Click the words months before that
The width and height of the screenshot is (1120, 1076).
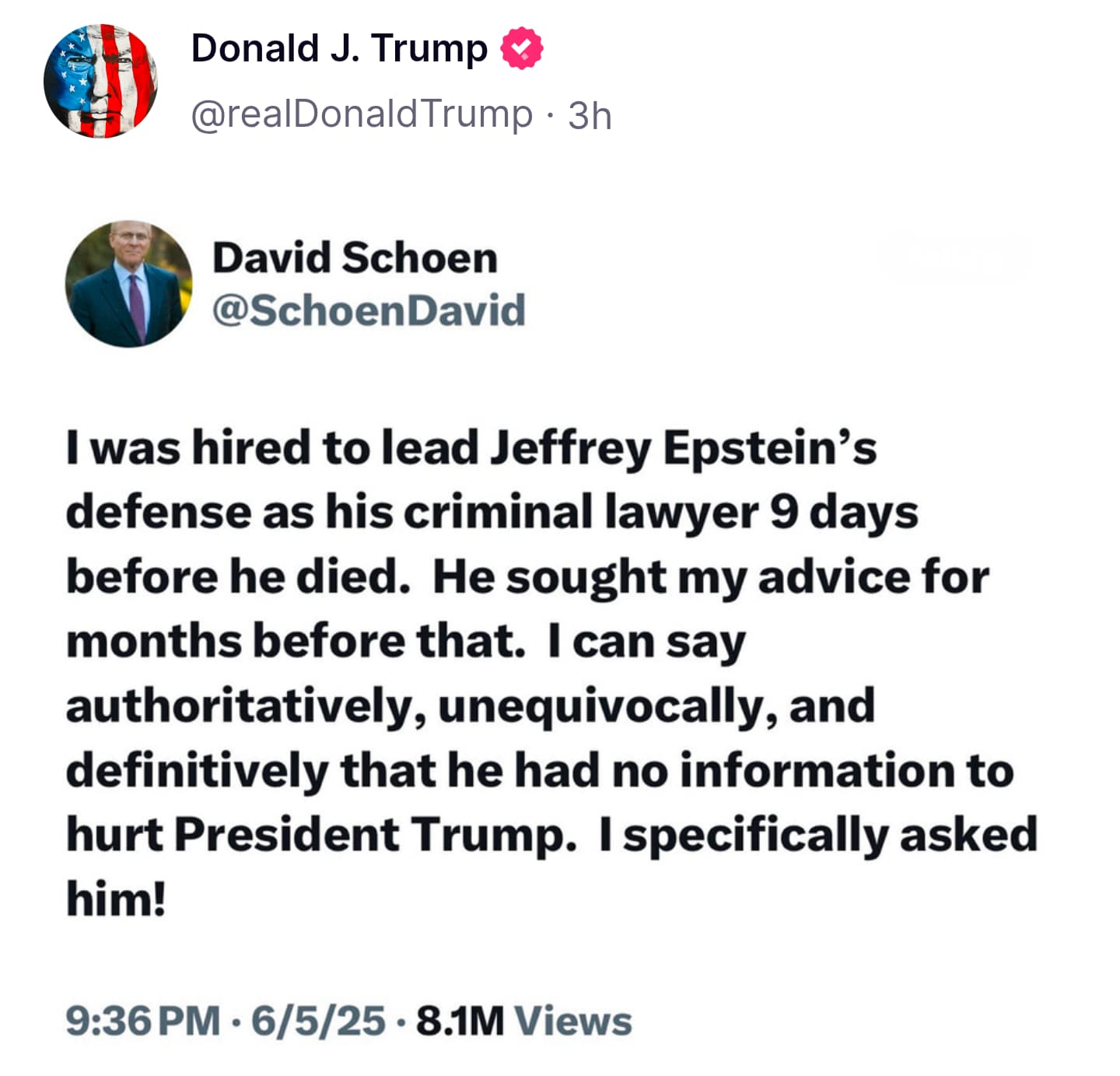[x=296, y=642]
